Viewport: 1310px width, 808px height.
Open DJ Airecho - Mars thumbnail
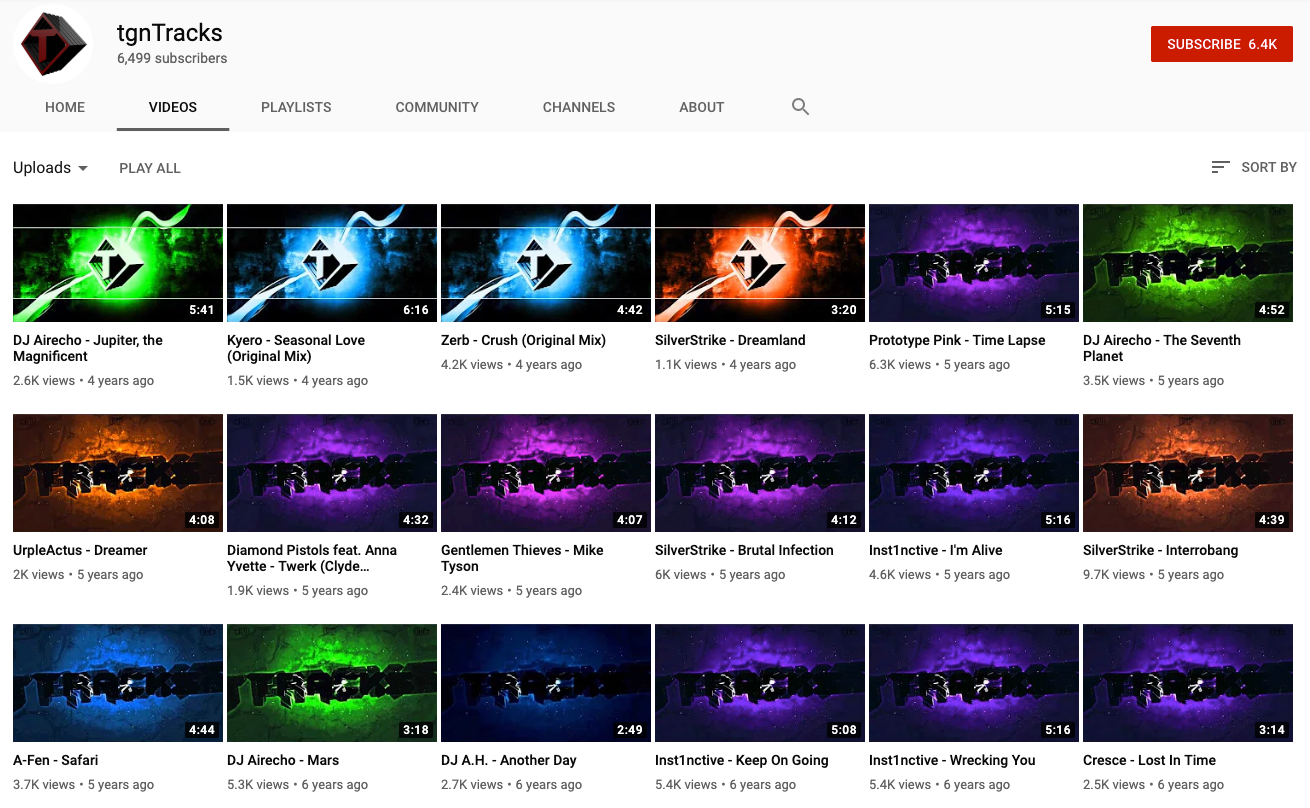pos(332,683)
